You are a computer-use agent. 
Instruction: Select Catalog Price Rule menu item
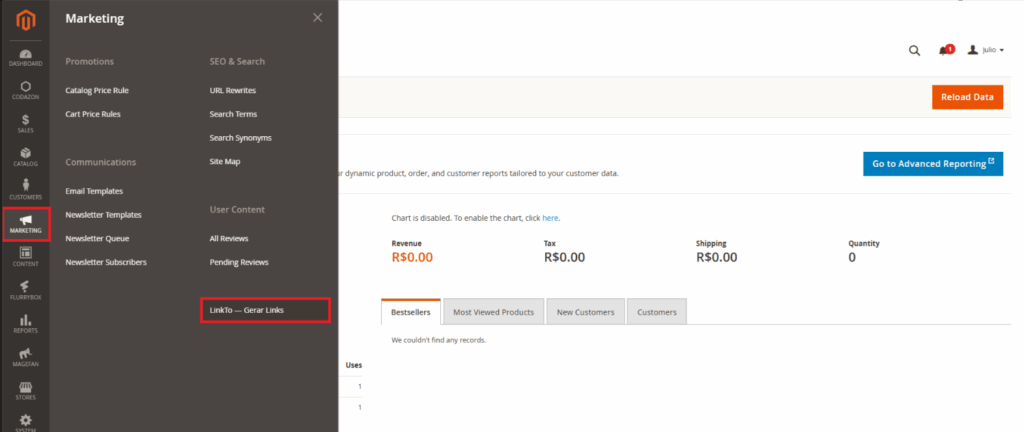[97, 90]
